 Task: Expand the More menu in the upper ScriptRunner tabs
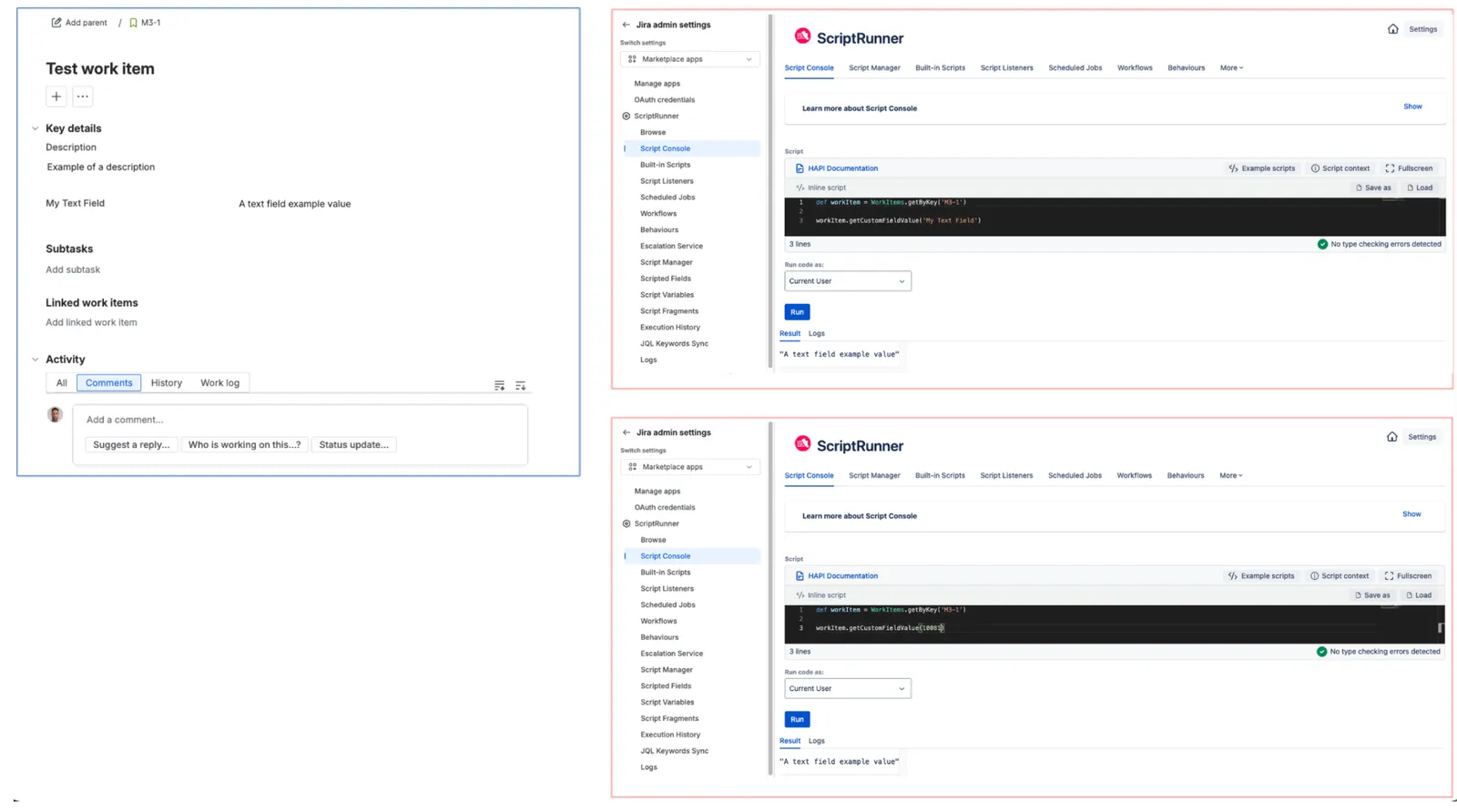[x=1231, y=68]
